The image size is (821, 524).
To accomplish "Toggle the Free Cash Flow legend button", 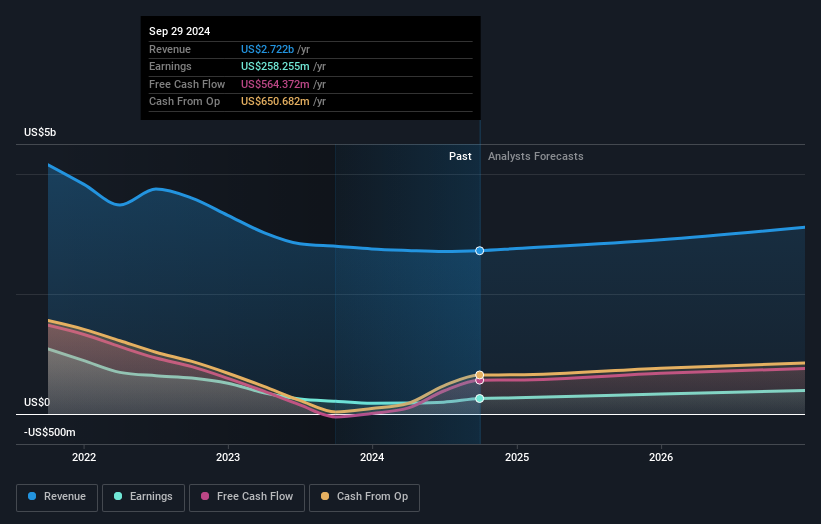I will (x=247, y=497).
